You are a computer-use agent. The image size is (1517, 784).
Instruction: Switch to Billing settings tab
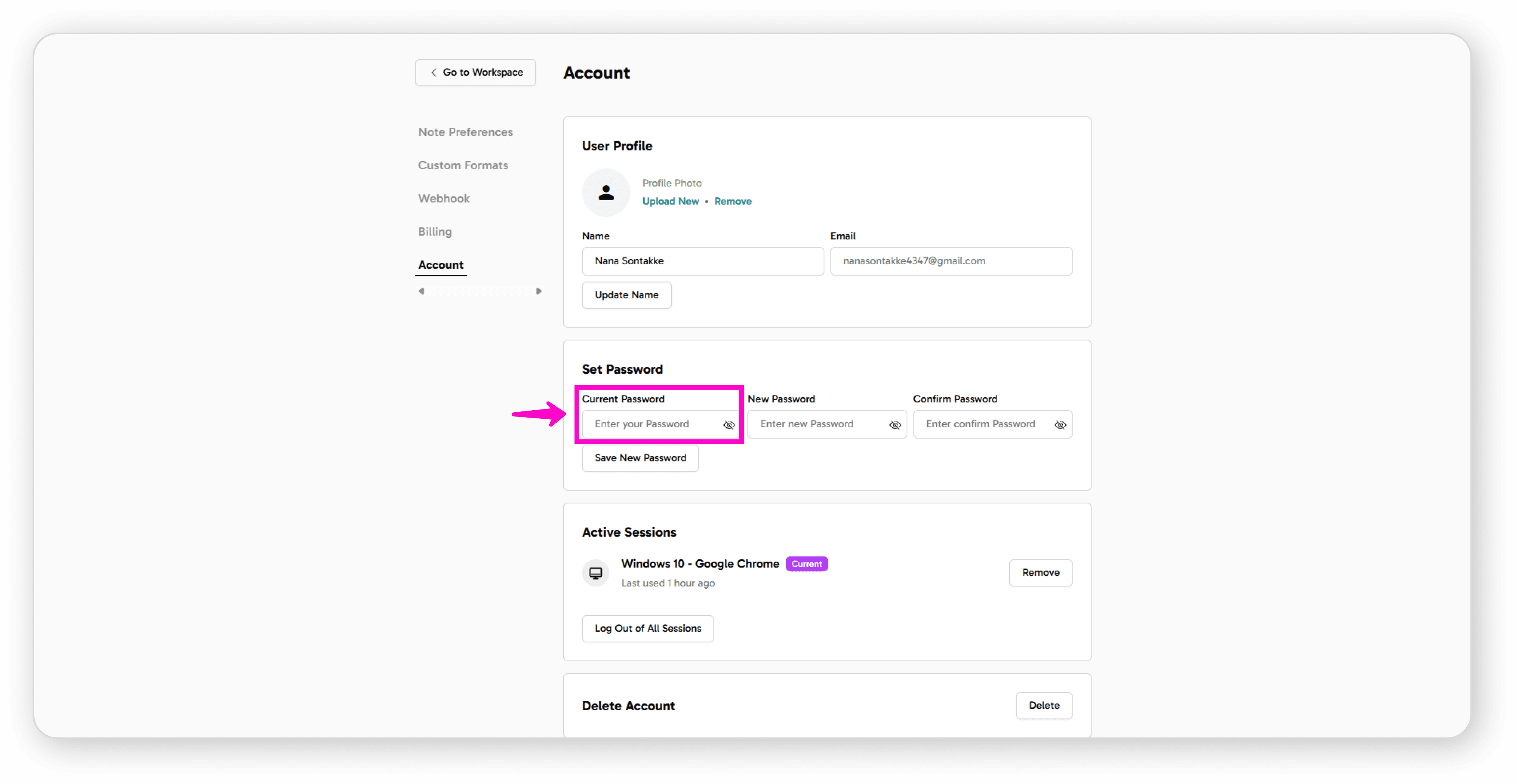pos(435,231)
